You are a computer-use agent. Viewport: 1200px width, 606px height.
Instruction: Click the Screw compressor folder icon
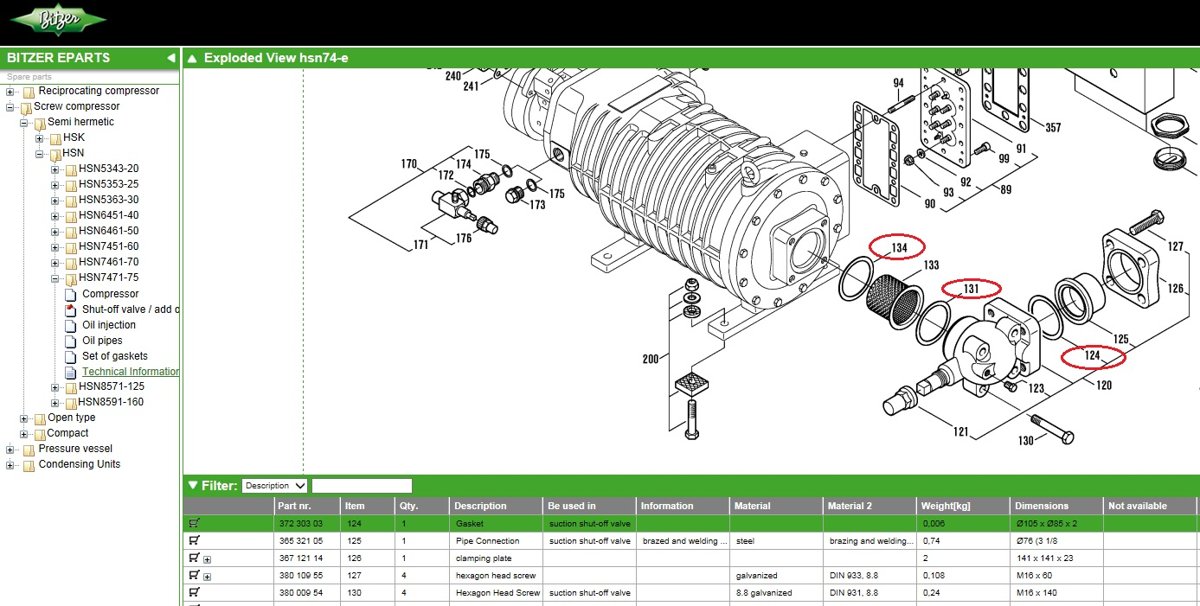(26, 107)
